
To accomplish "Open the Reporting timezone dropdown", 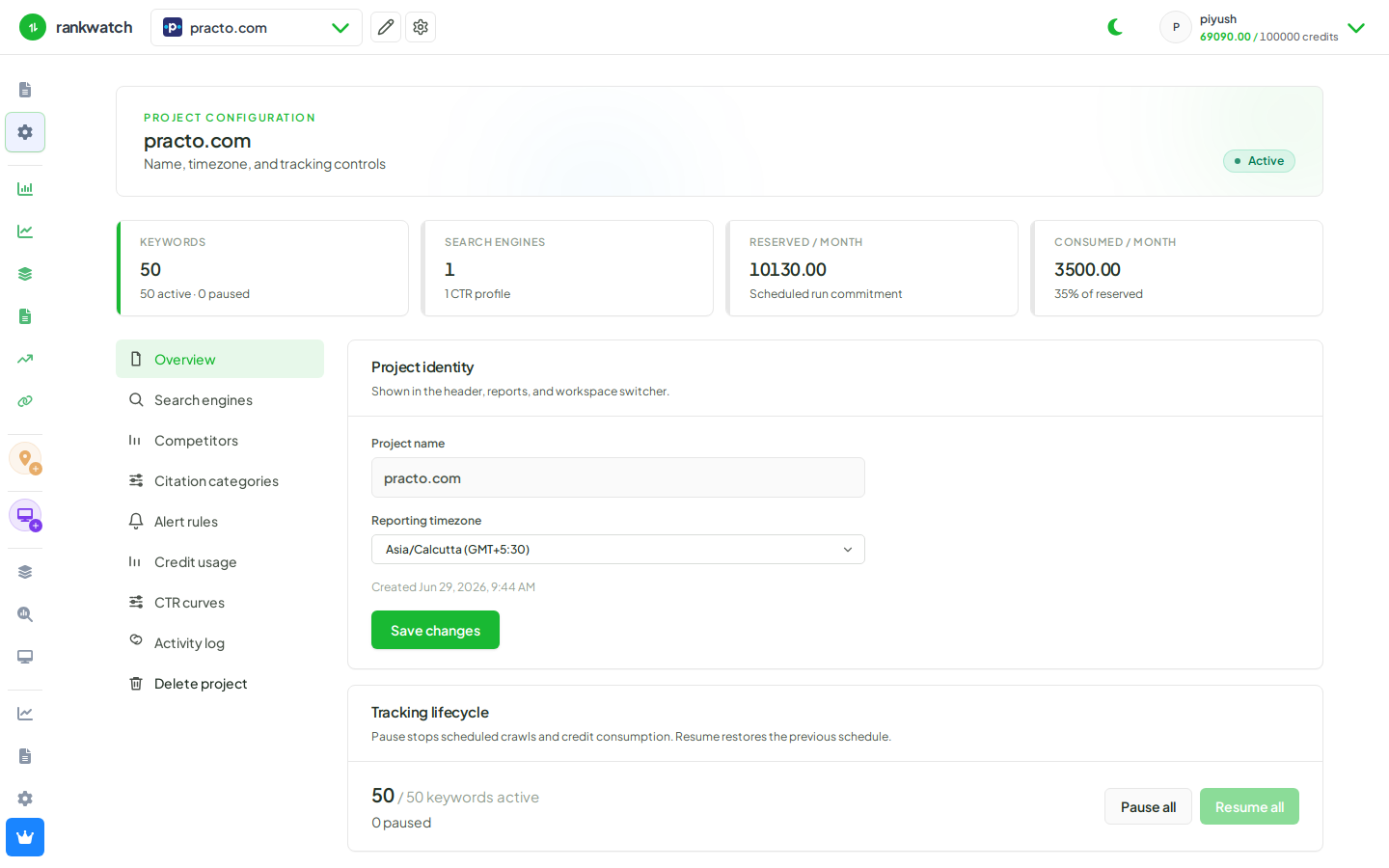I will click(618, 549).
